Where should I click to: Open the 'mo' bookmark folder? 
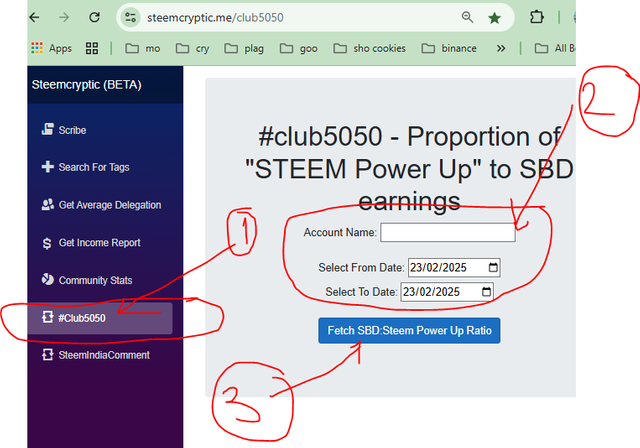(142, 49)
